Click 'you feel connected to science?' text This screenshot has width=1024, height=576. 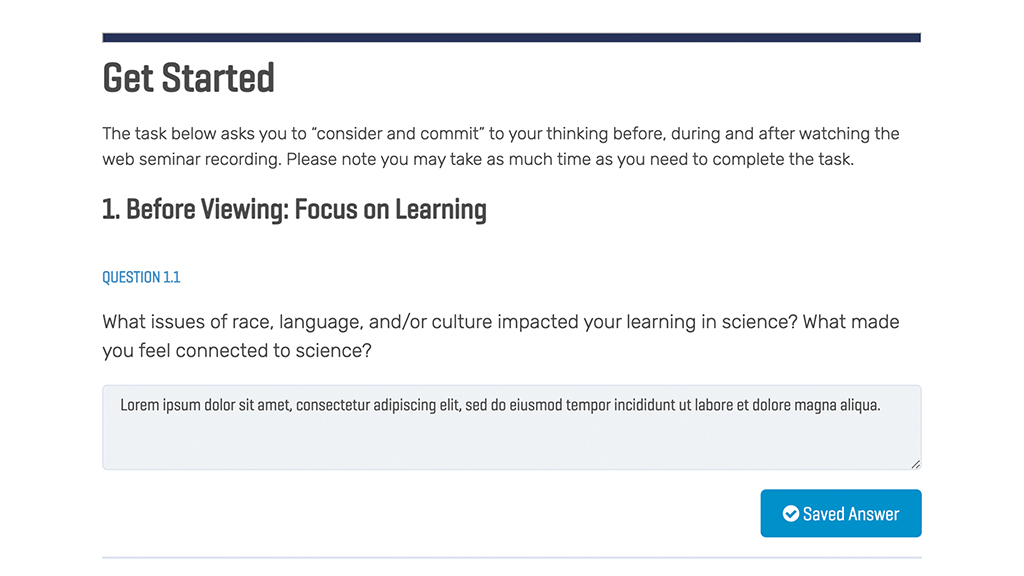click(x=236, y=351)
